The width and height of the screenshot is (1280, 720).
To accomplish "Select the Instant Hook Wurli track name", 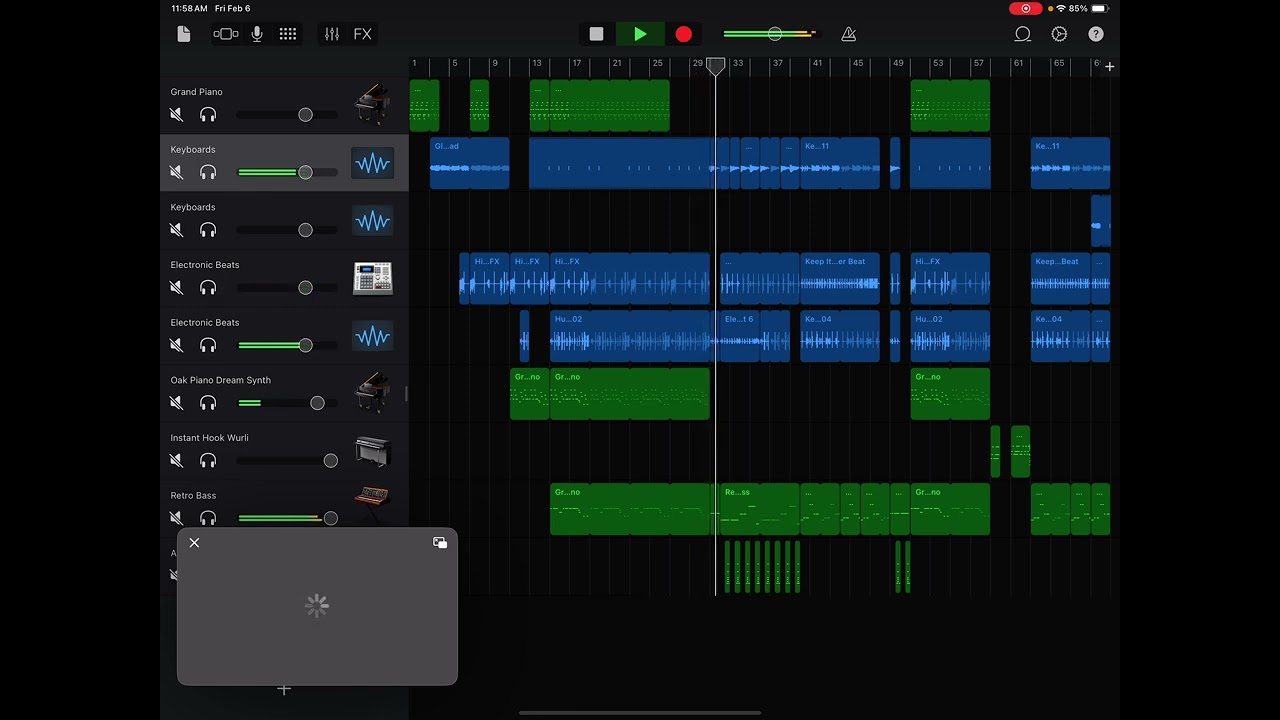I will [209, 438].
